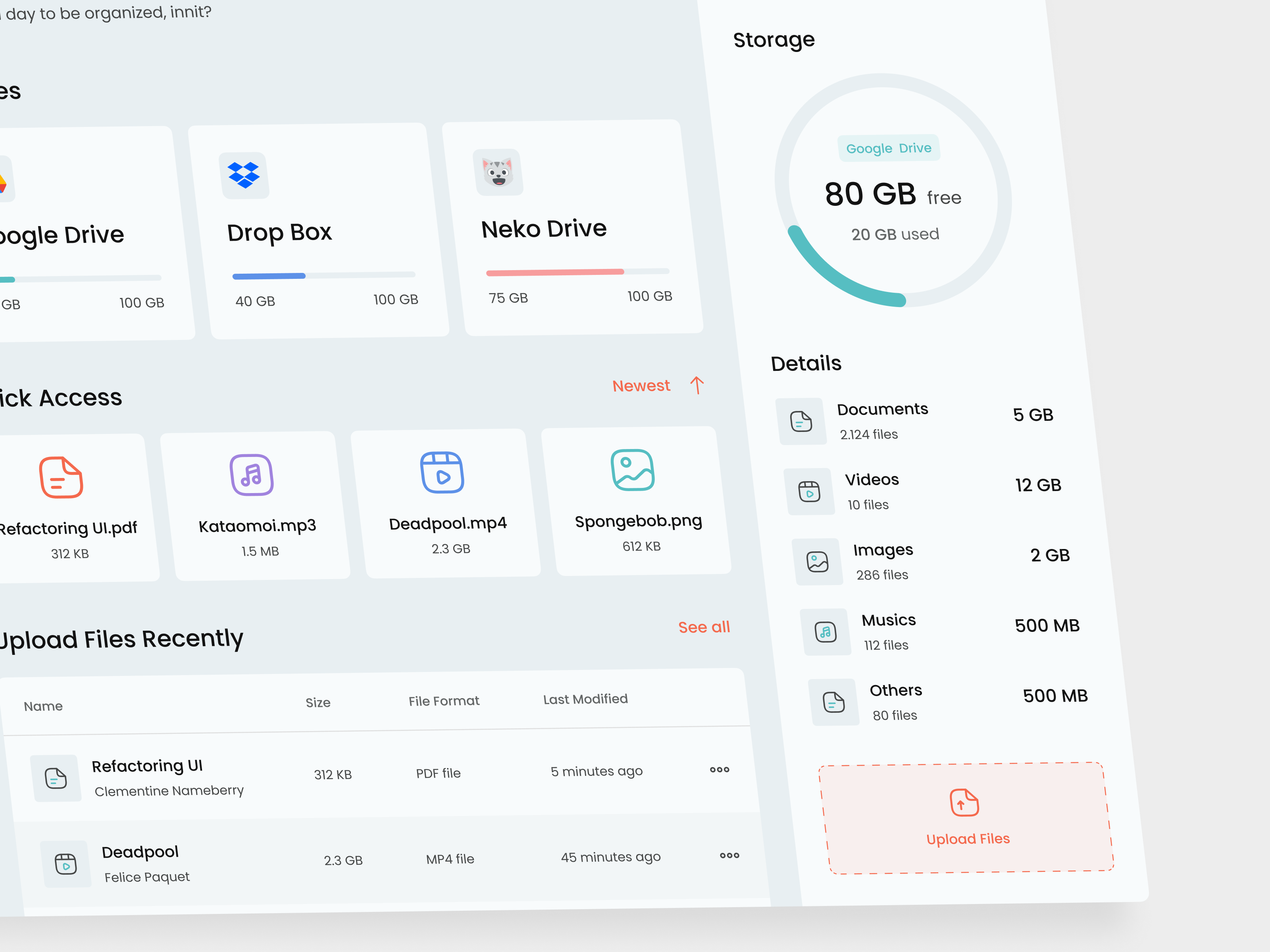Viewport: 1270px width, 952px height.
Task: Select the Documents icon in Details panel
Action: [x=802, y=422]
